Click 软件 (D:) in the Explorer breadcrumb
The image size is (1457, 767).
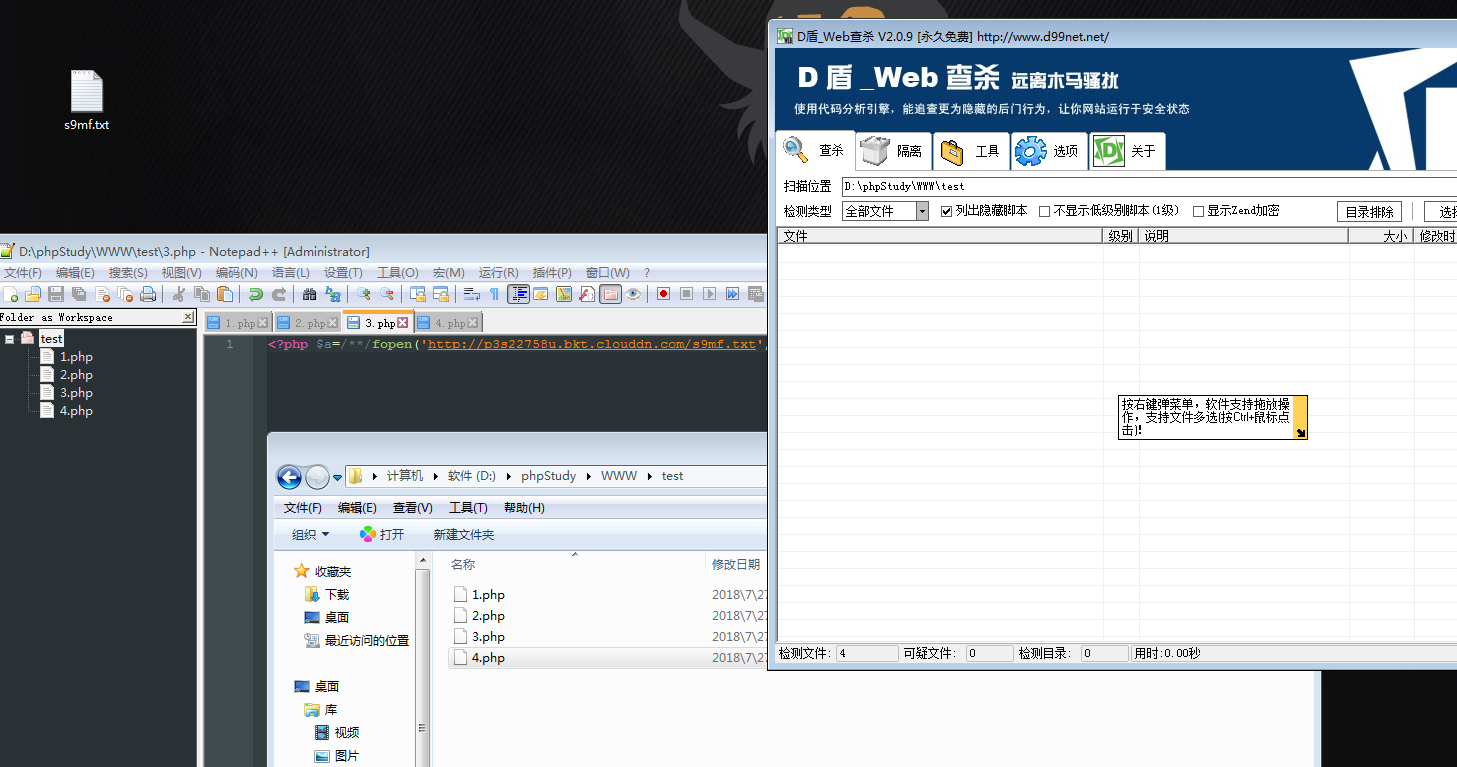click(x=471, y=476)
